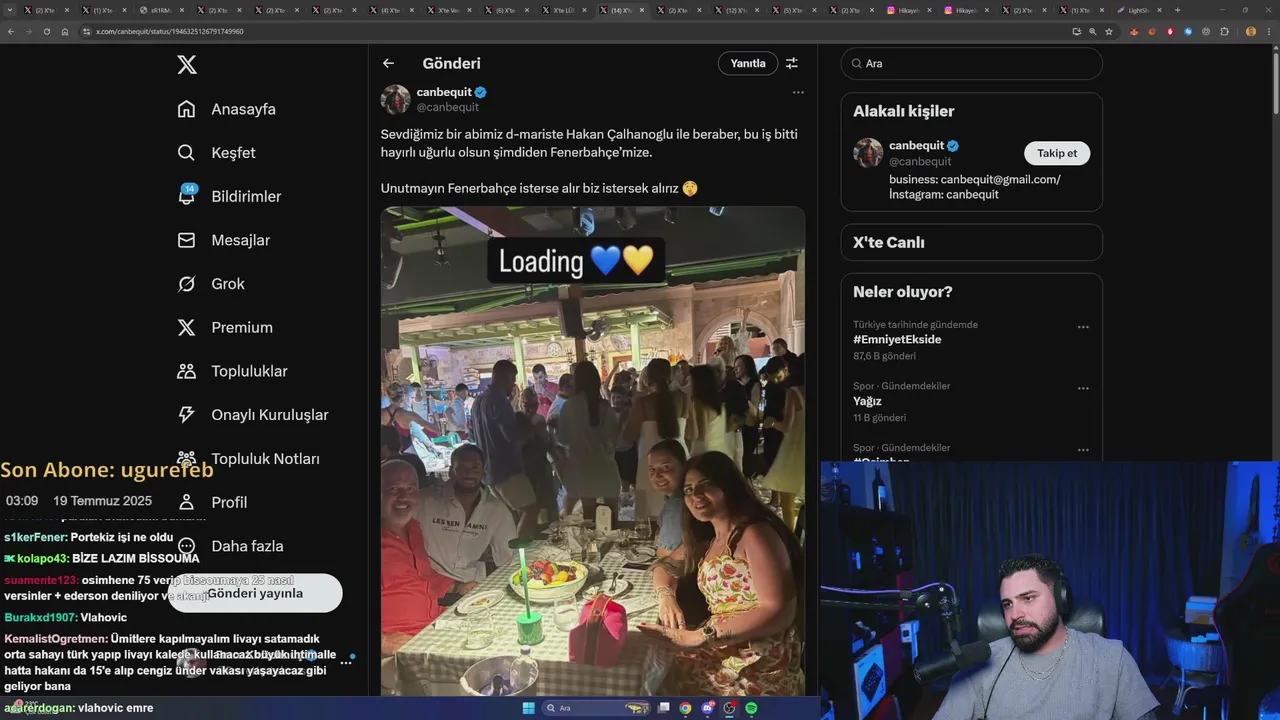Open browser zoom magnifier icon
The image size is (1280, 720).
(x=1093, y=31)
